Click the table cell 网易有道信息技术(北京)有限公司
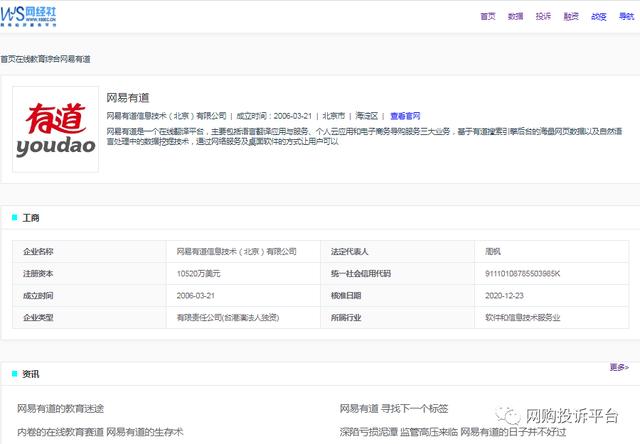 point(243,251)
